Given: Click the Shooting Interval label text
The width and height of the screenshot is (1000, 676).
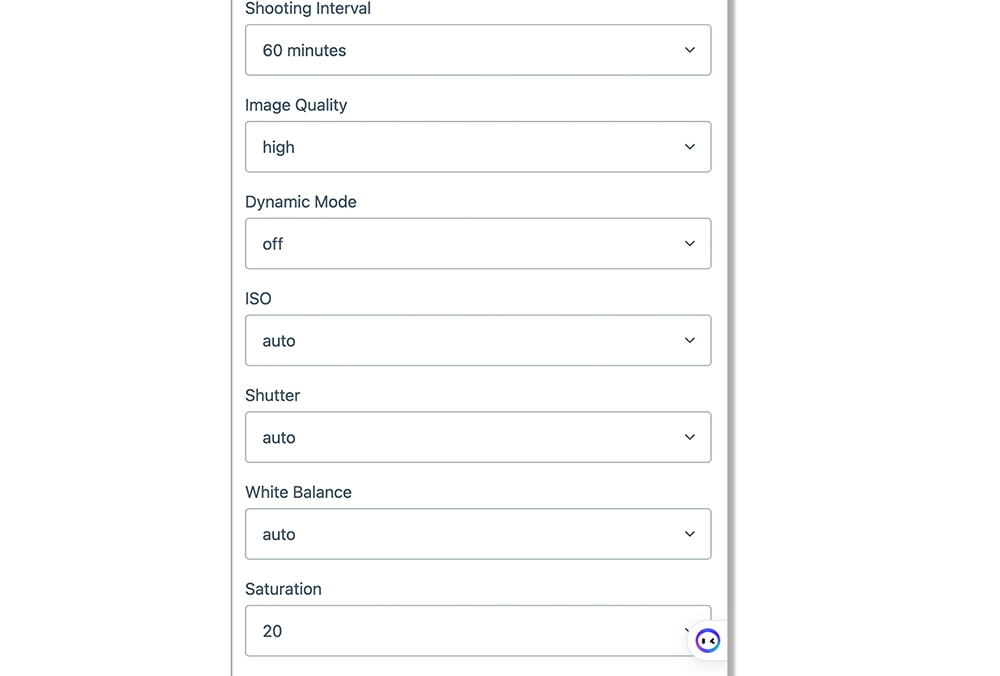Looking at the screenshot, I should (308, 9).
